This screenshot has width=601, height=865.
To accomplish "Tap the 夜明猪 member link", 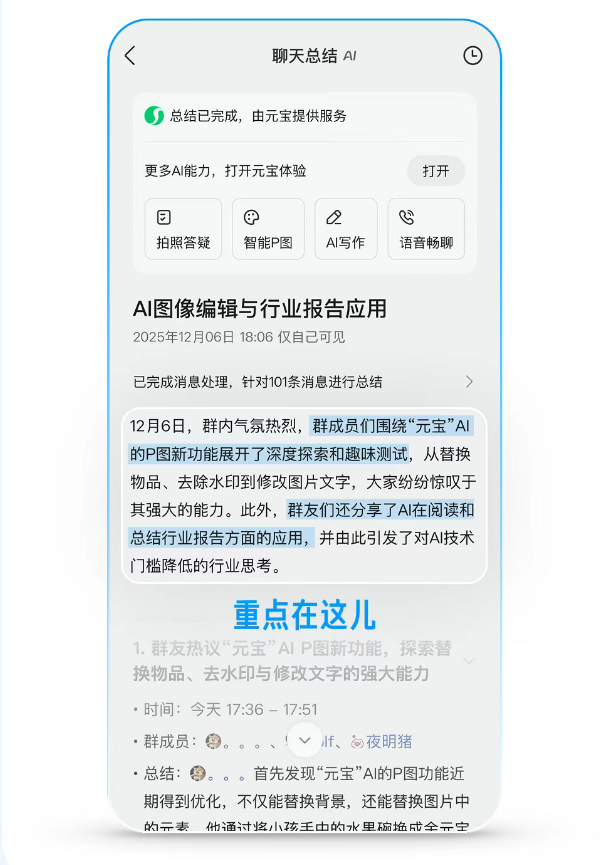I will click(389, 741).
